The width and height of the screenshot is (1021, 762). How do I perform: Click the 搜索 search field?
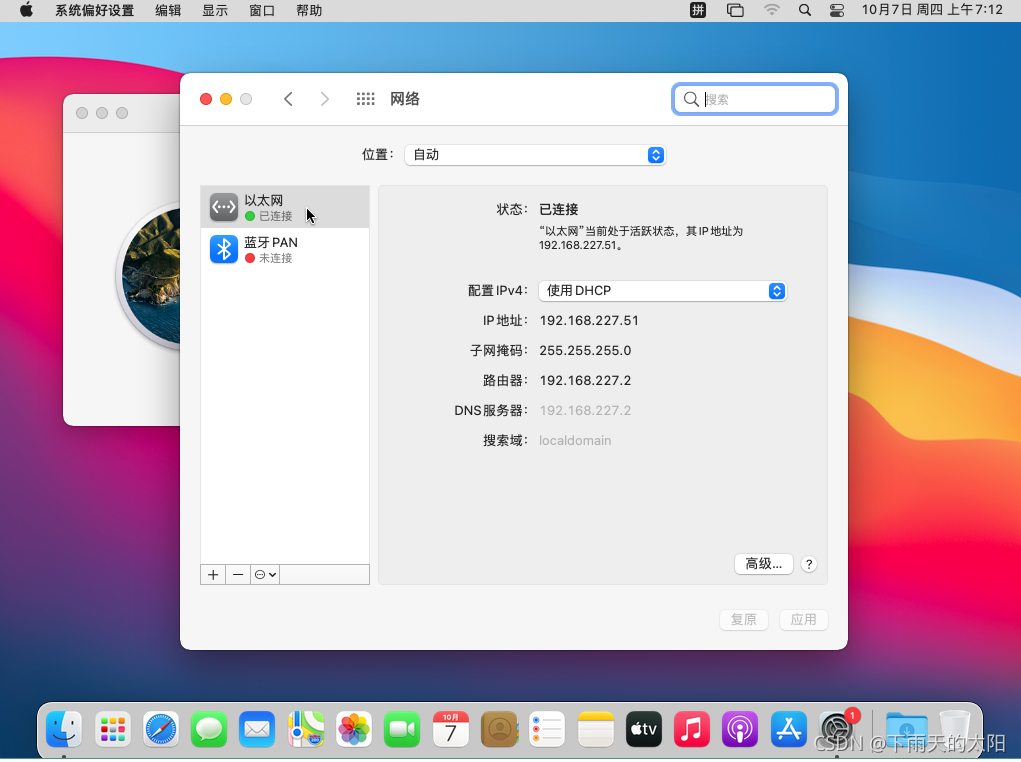pyautogui.click(x=755, y=99)
